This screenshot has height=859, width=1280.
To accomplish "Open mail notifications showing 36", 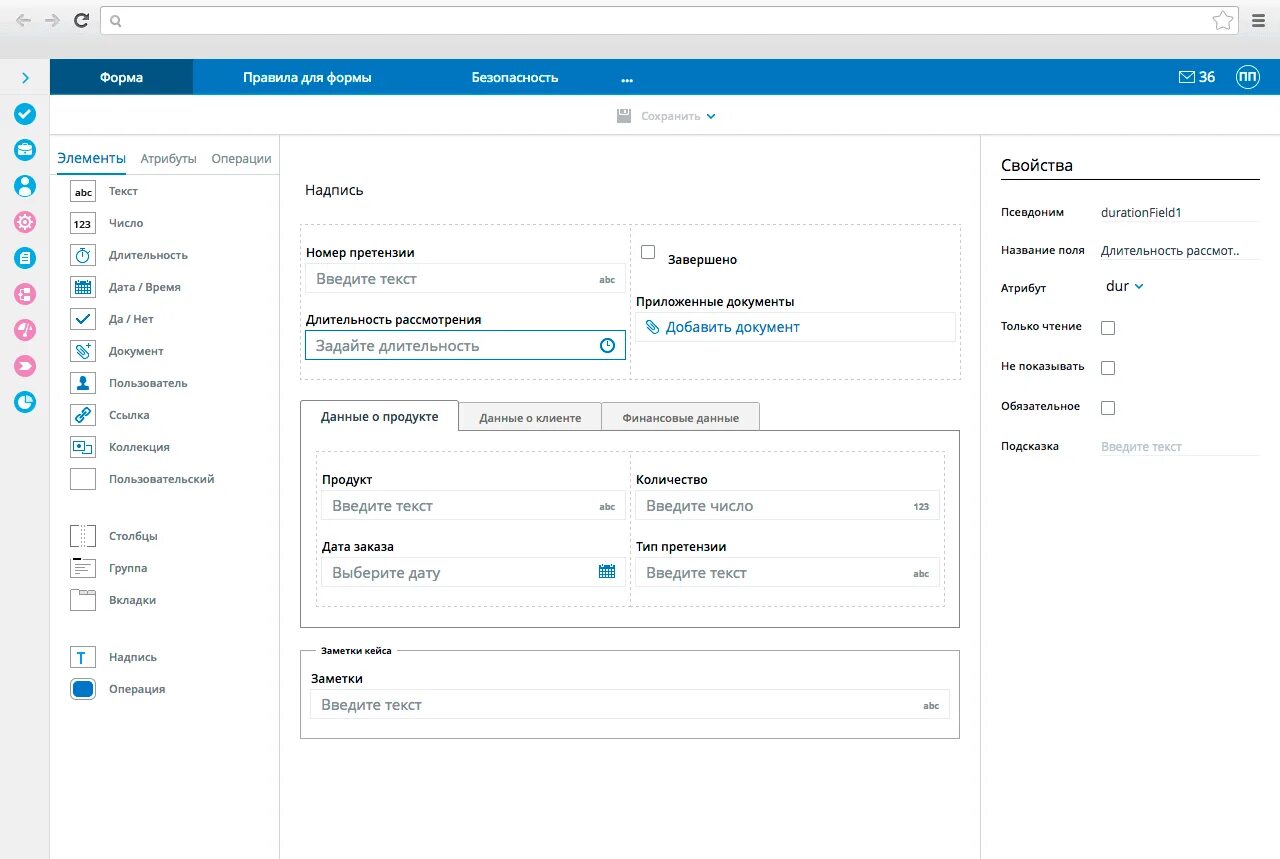I will (x=1197, y=77).
